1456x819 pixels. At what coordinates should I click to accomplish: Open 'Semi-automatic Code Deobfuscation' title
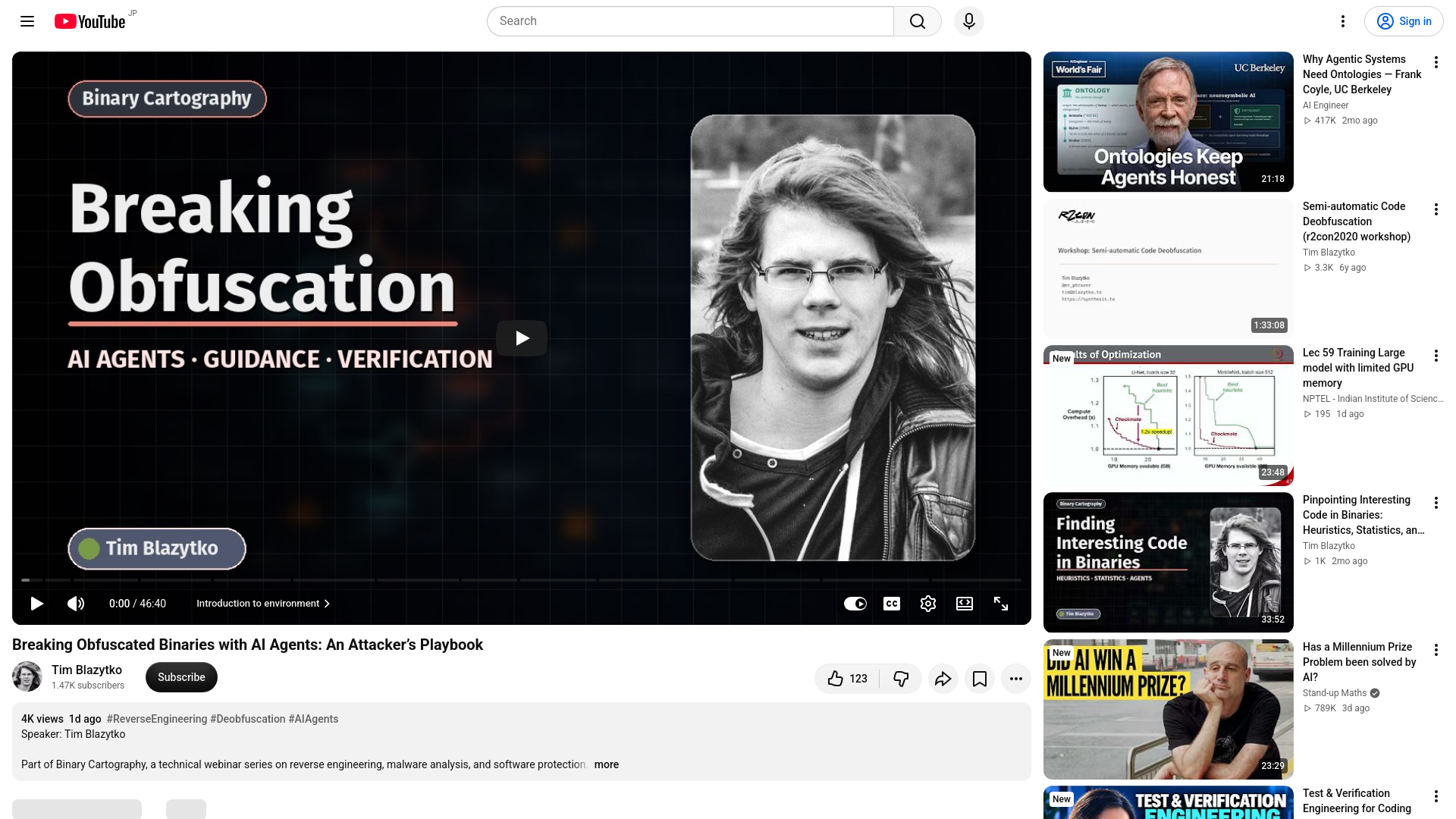tap(1357, 221)
